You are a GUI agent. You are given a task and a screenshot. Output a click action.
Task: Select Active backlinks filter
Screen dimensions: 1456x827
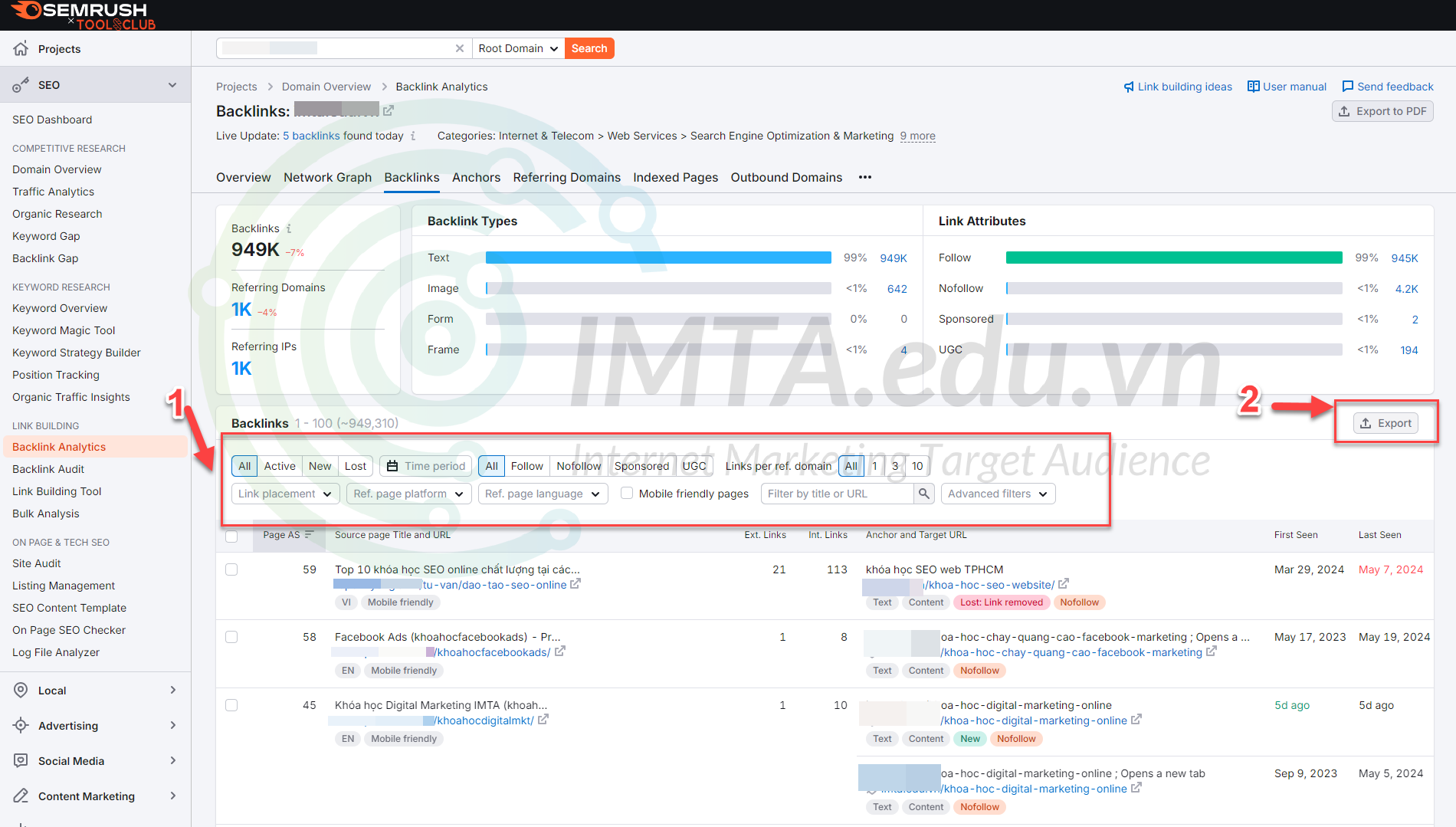point(280,466)
